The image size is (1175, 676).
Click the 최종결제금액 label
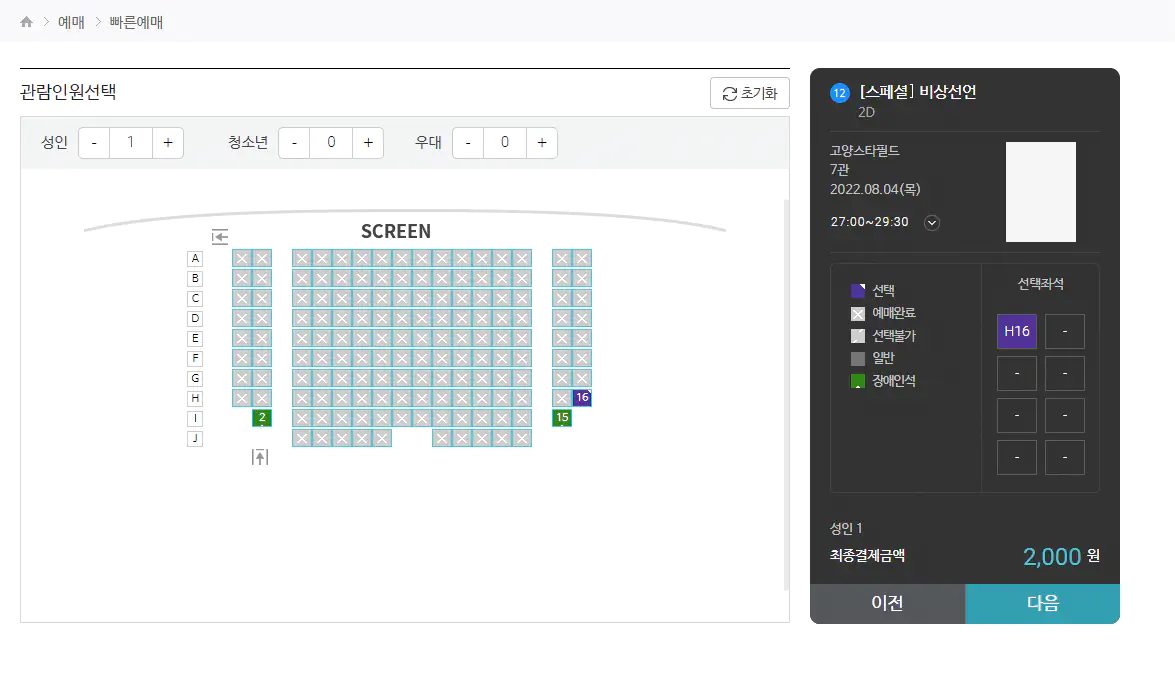pos(867,555)
